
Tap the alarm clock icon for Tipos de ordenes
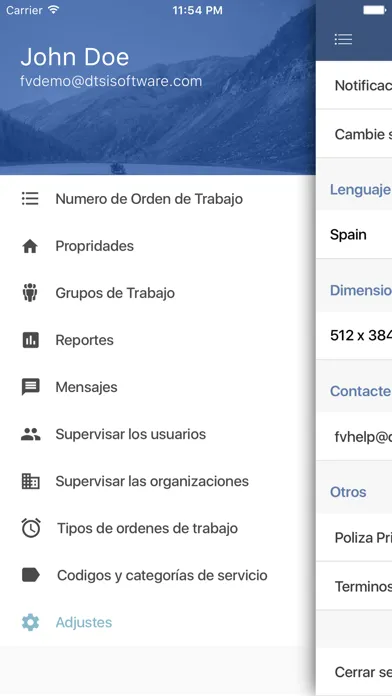[31, 528]
